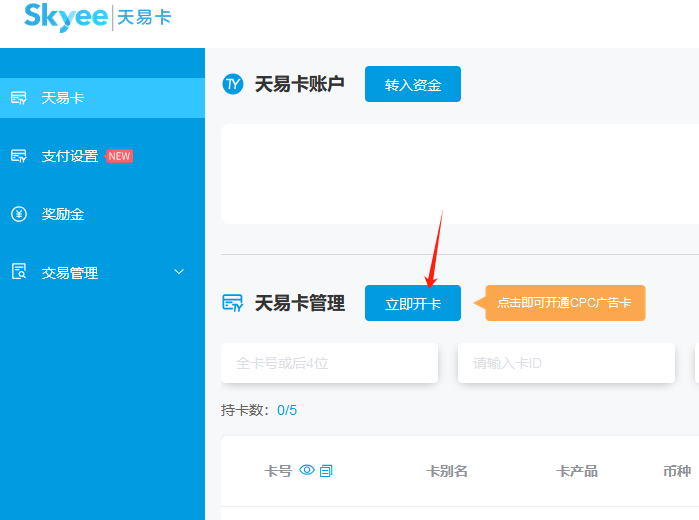Screen dimensions: 699x520
Task: Click the 立即开卡 button
Action: tap(413, 303)
